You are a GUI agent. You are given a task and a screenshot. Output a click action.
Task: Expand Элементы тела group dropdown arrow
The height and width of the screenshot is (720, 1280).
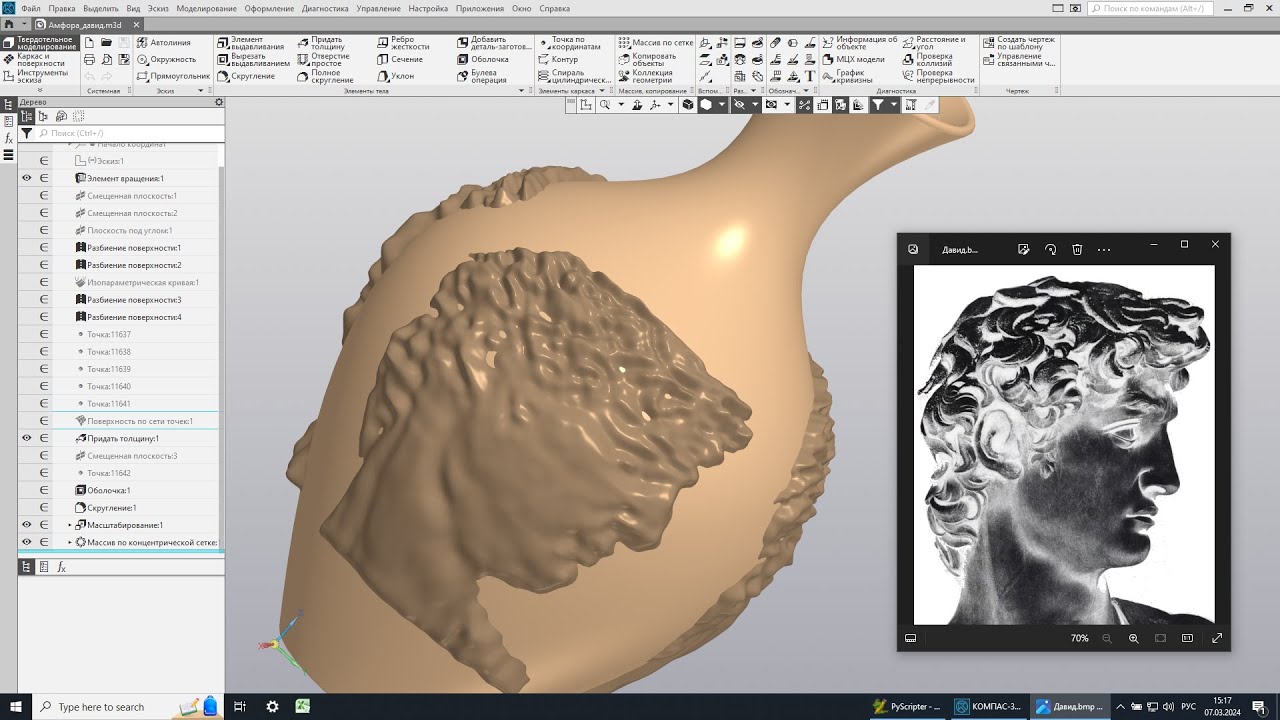[521, 91]
